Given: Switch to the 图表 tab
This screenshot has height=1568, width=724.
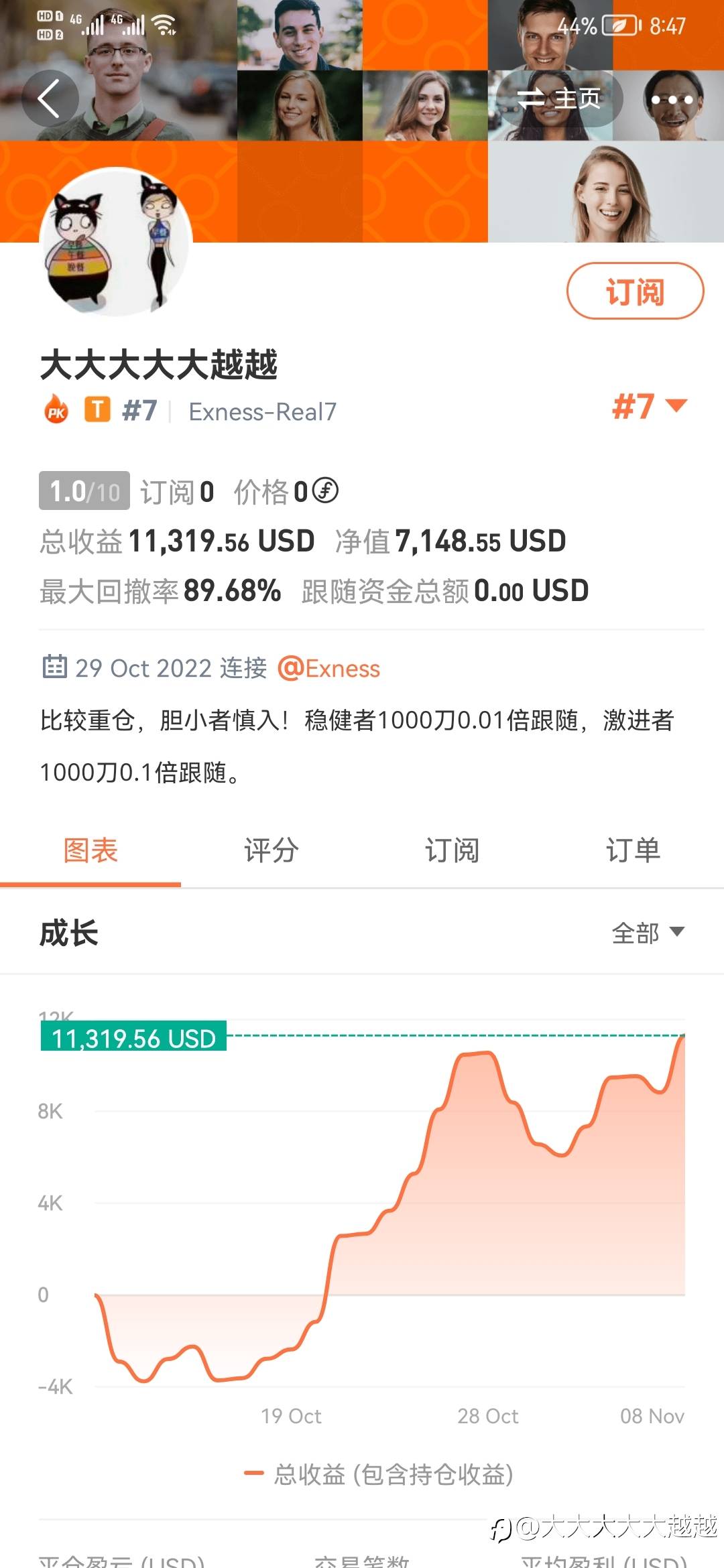Looking at the screenshot, I should [x=90, y=851].
